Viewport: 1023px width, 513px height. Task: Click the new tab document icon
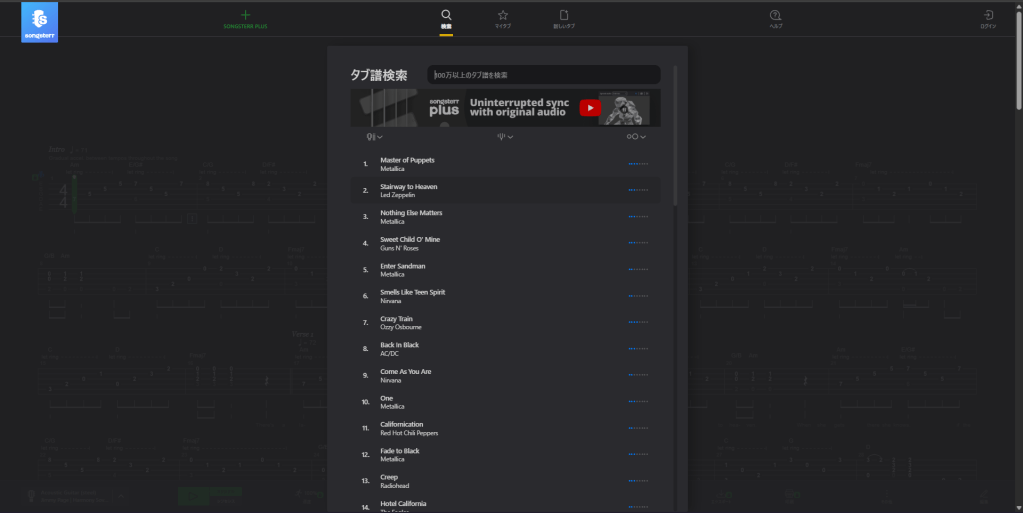coord(563,16)
